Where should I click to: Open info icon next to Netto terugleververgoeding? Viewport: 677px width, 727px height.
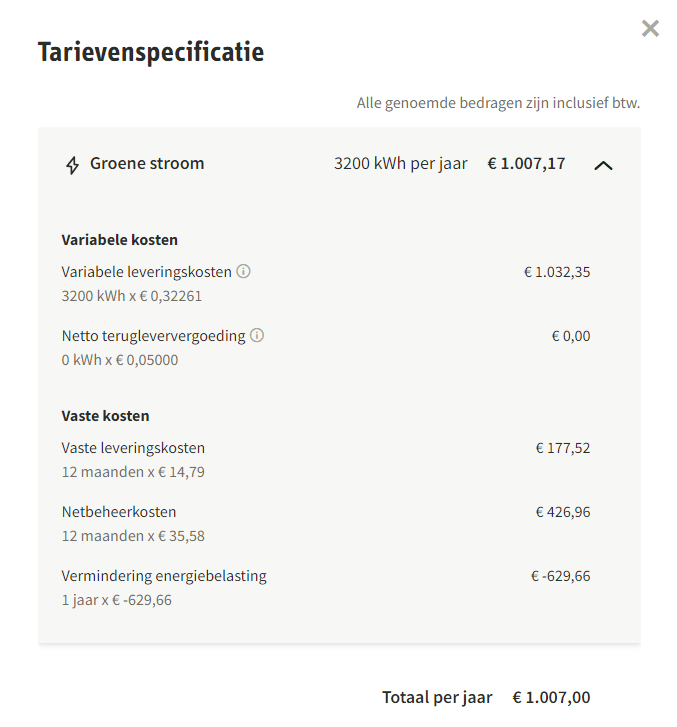pyautogui.click(x=257, y=335)
